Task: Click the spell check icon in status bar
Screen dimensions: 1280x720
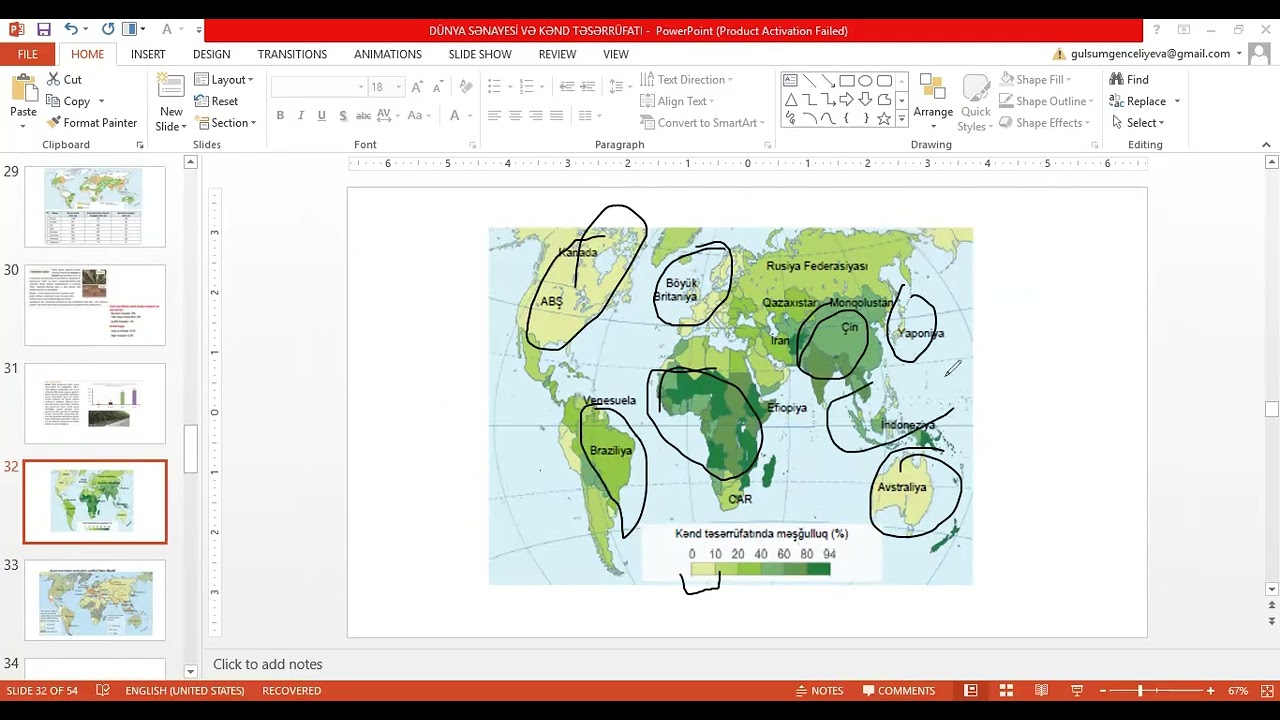Action: (102, 691)
